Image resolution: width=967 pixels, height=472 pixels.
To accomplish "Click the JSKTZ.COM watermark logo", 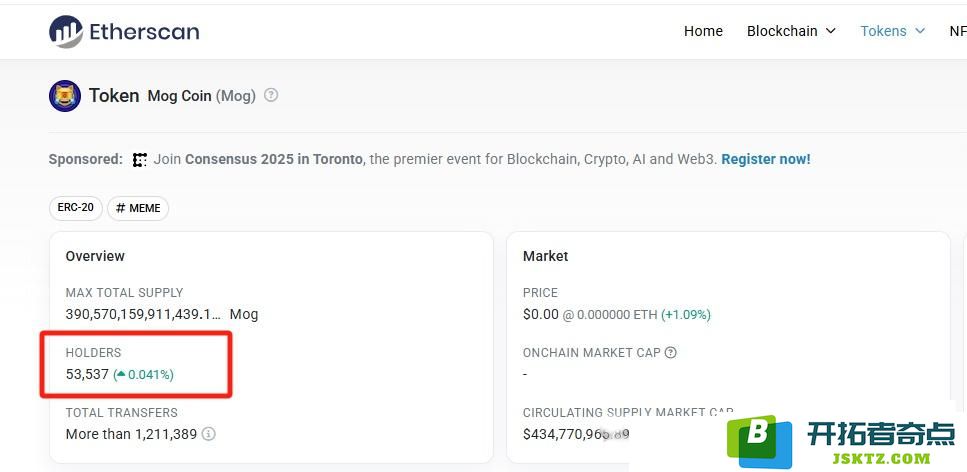I will [x=841, y=441].
